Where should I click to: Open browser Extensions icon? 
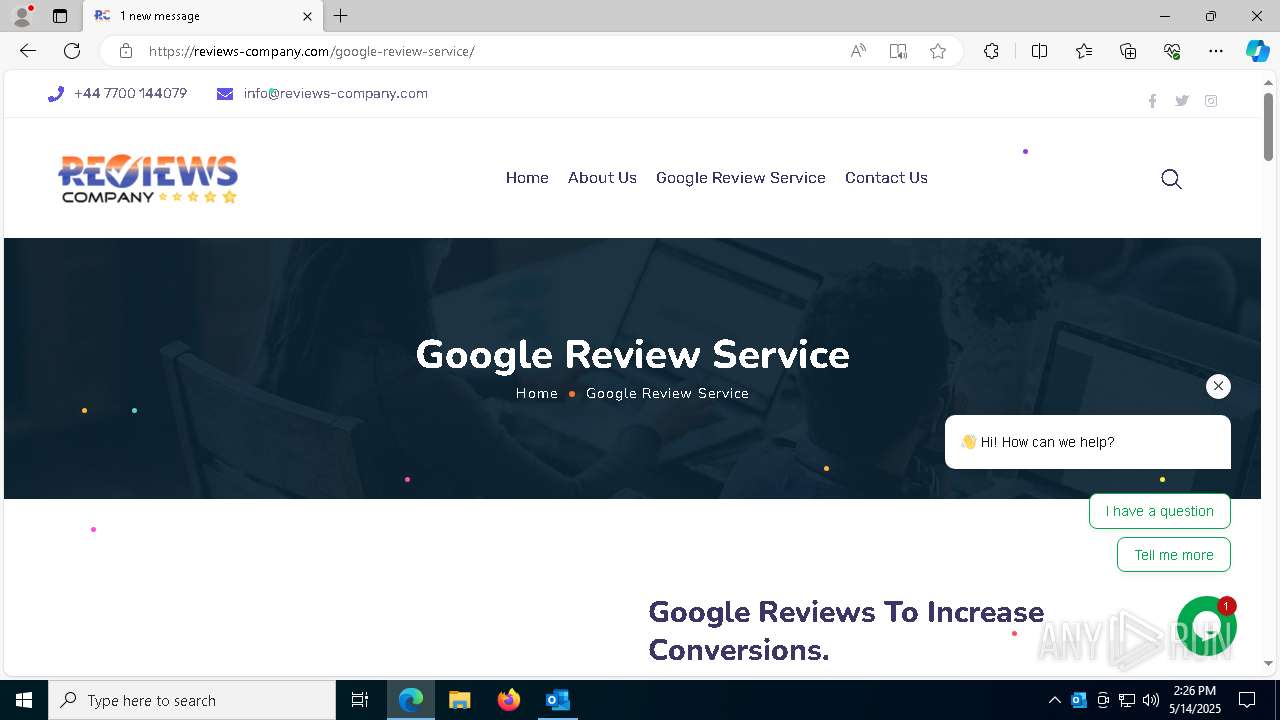coord(991,51)
